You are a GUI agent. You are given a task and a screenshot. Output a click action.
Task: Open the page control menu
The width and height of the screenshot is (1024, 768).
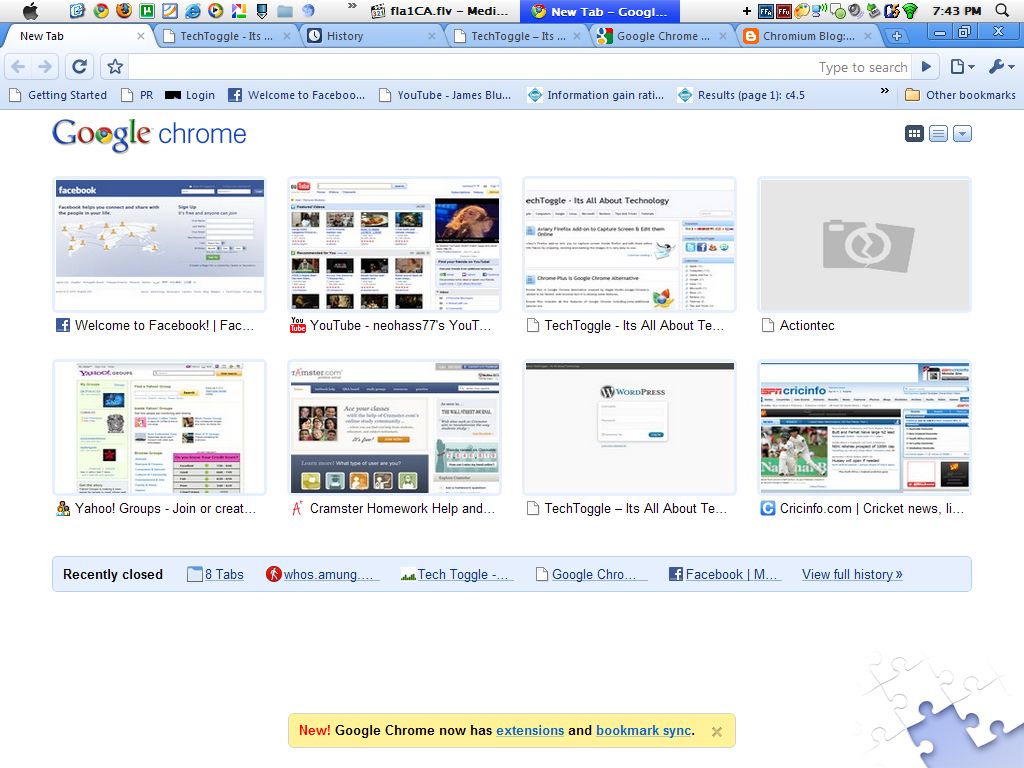pyautogui.click(x=963, y=67)
